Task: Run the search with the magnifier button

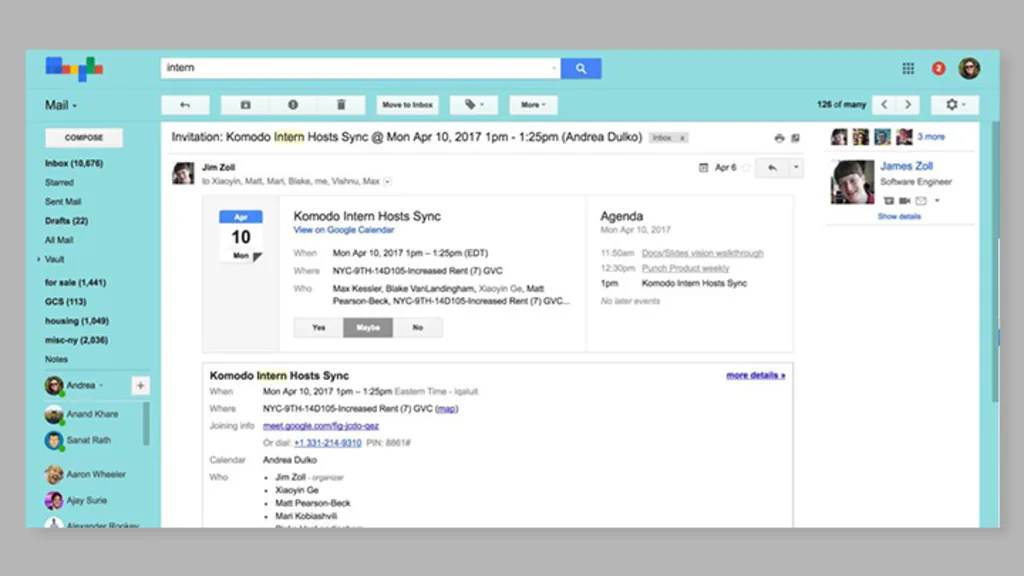Action: (581, 67)
